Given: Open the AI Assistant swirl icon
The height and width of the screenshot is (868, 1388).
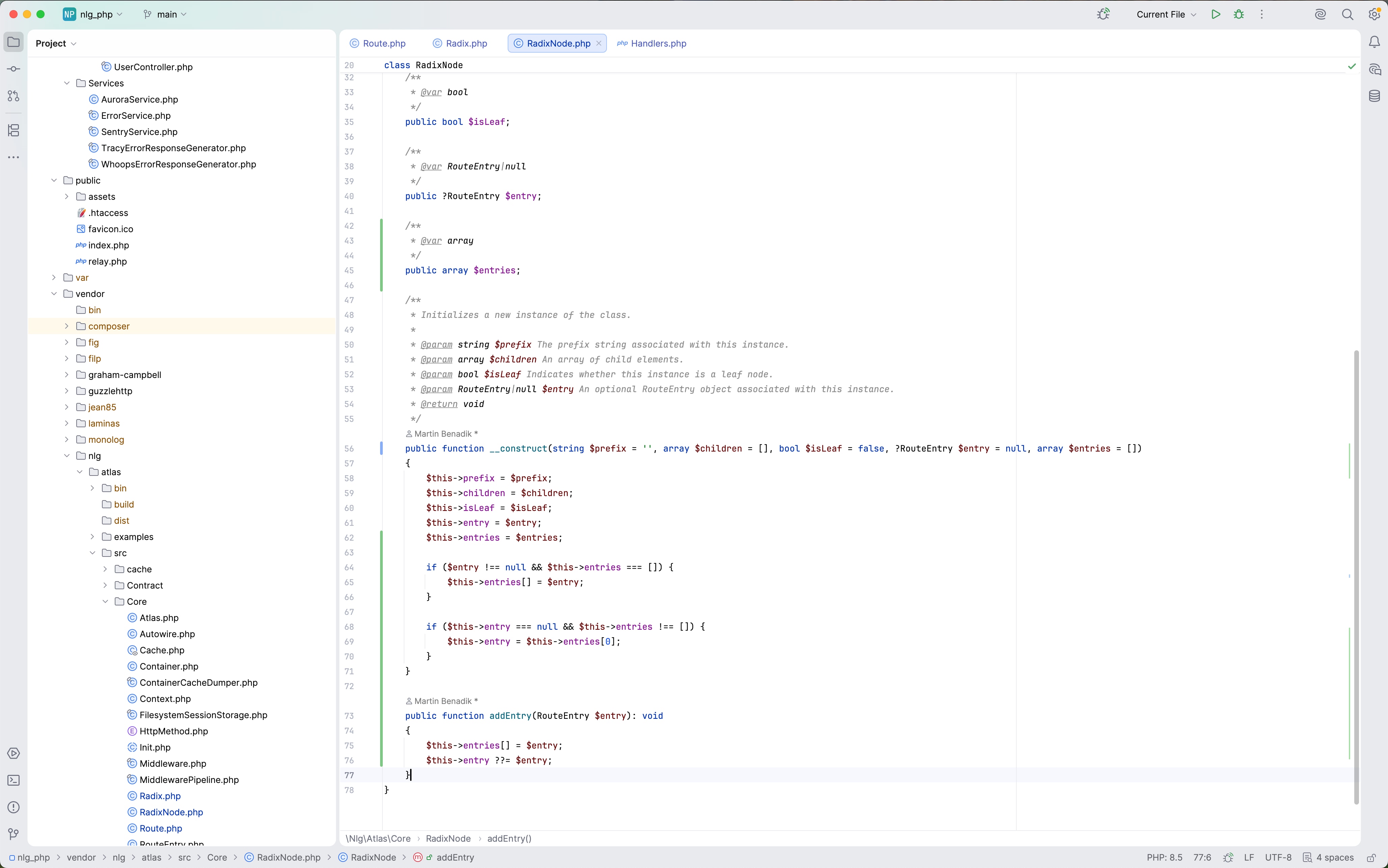Looking at the screenshot, I should 1320,15.
